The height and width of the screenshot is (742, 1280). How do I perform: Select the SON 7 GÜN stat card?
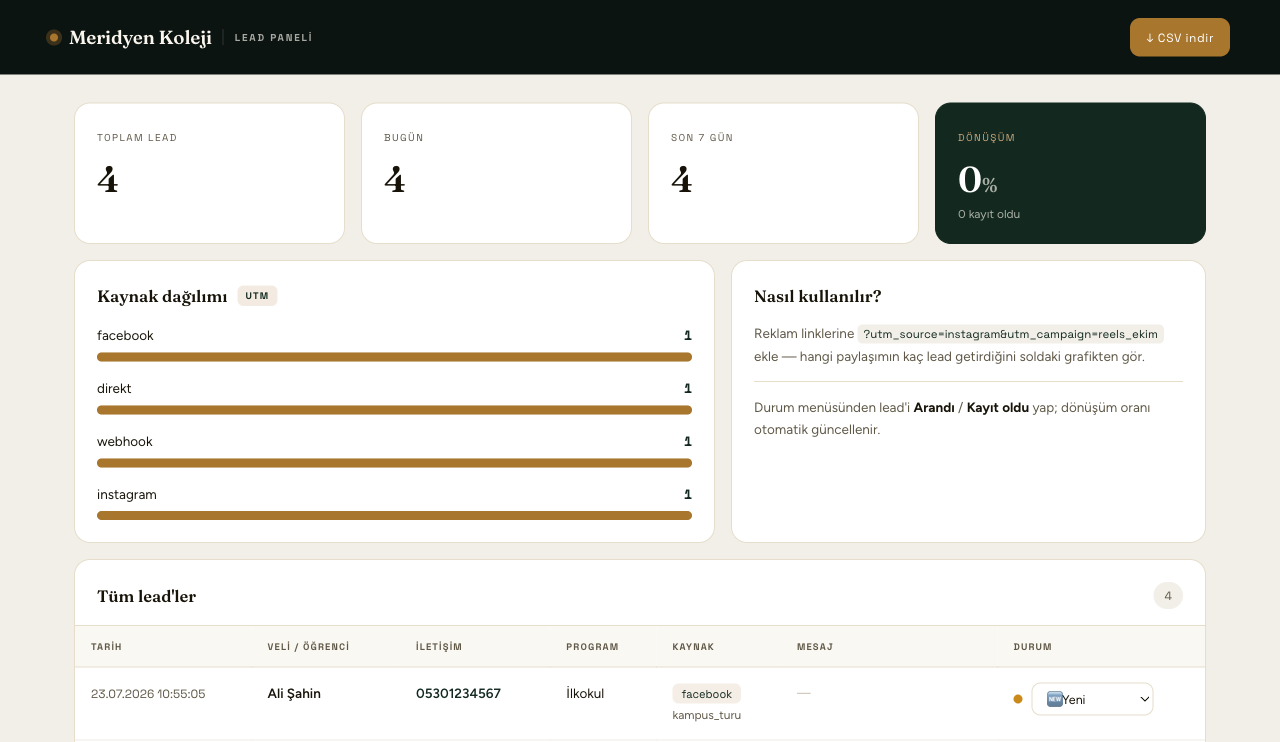click(783, 173)
